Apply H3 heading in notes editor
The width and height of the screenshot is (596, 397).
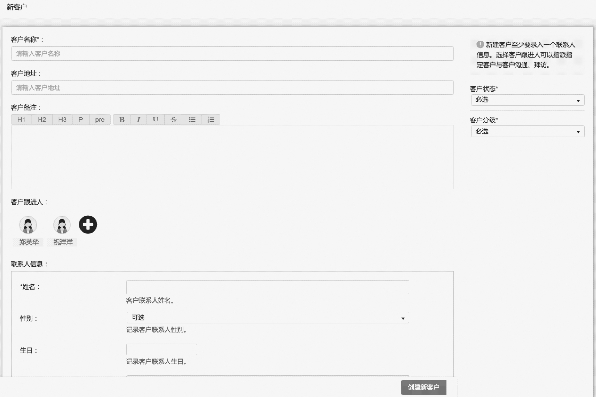coord(62,119)
